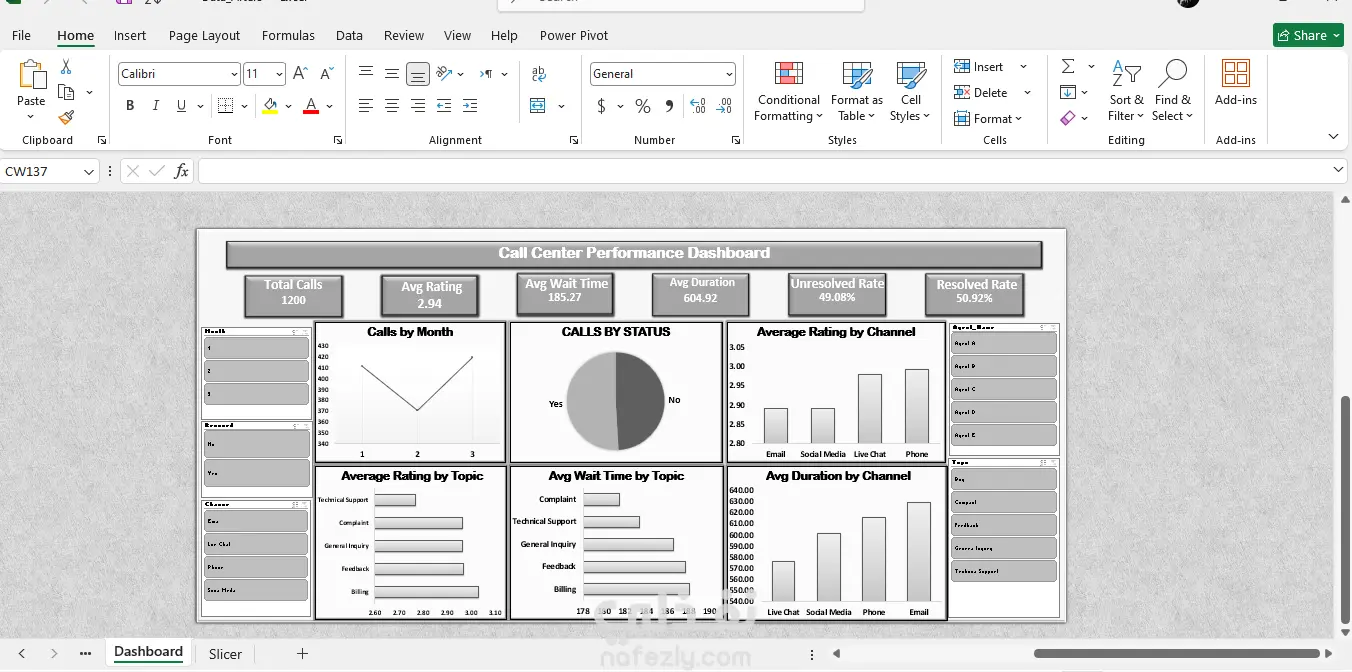The height and width of the screenshot is (672, 1352).
Task: Expand the Font Color dropdown arrow
Action: 330,106
